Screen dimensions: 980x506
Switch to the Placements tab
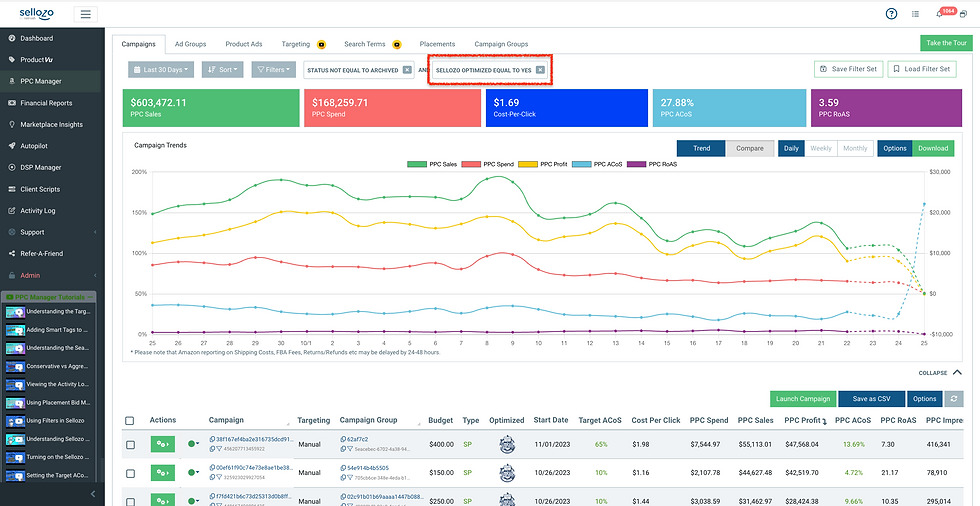point(437,44)
